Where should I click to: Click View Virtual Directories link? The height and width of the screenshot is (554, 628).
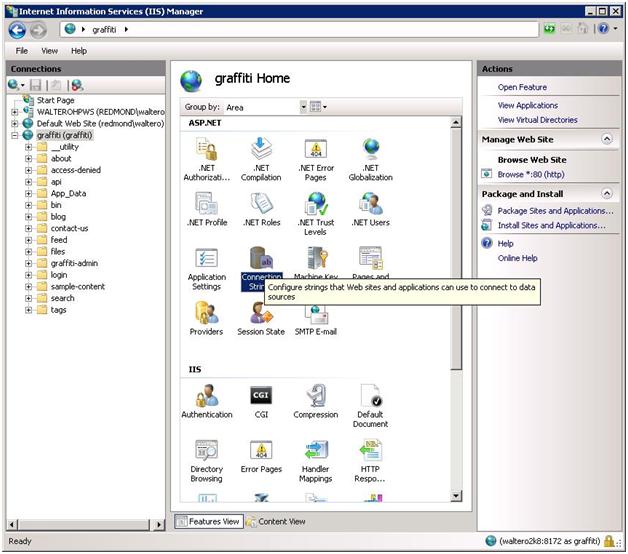[x=537, y=119]
